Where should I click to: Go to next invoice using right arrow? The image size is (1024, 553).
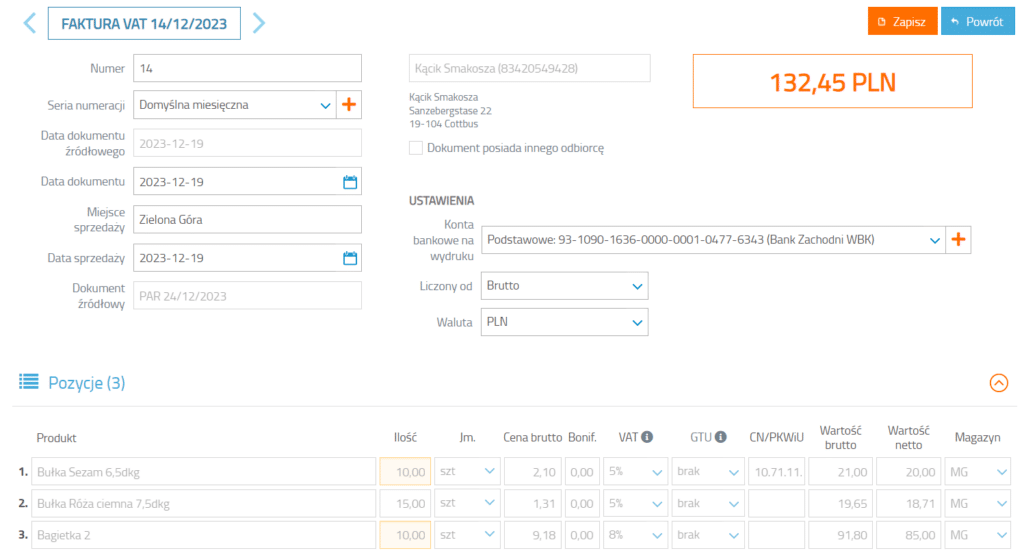[x=259, y=22]
